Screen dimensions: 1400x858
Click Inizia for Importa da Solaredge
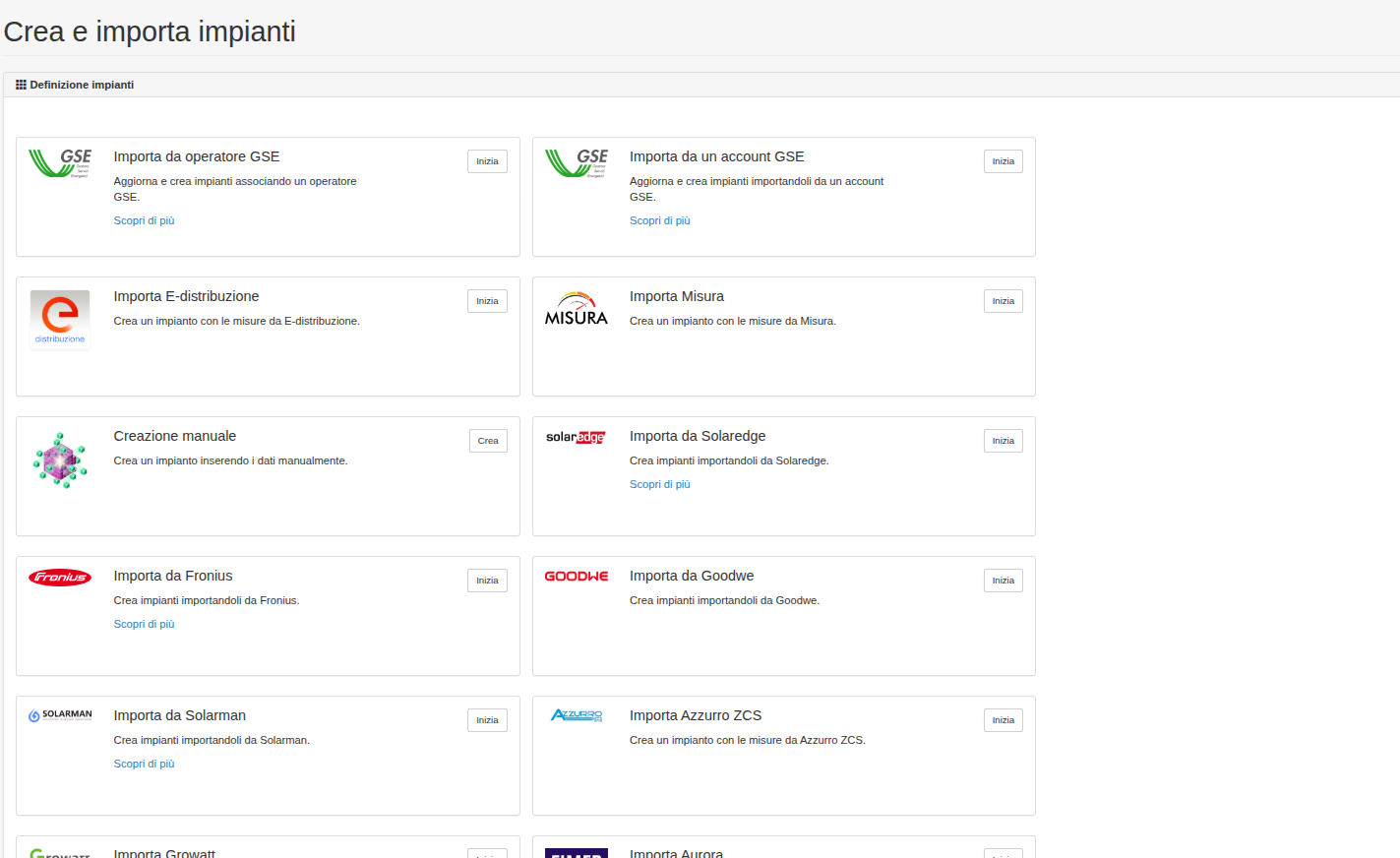click(1004, 441)
